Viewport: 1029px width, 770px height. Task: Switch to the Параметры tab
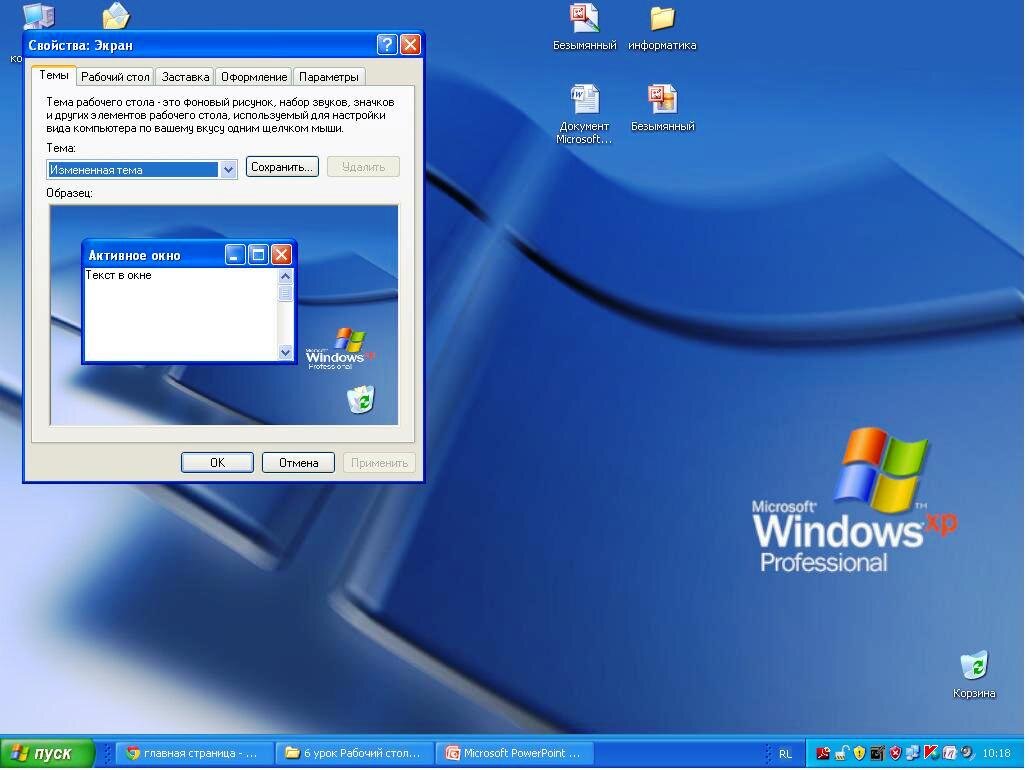[x=329, y=77]
